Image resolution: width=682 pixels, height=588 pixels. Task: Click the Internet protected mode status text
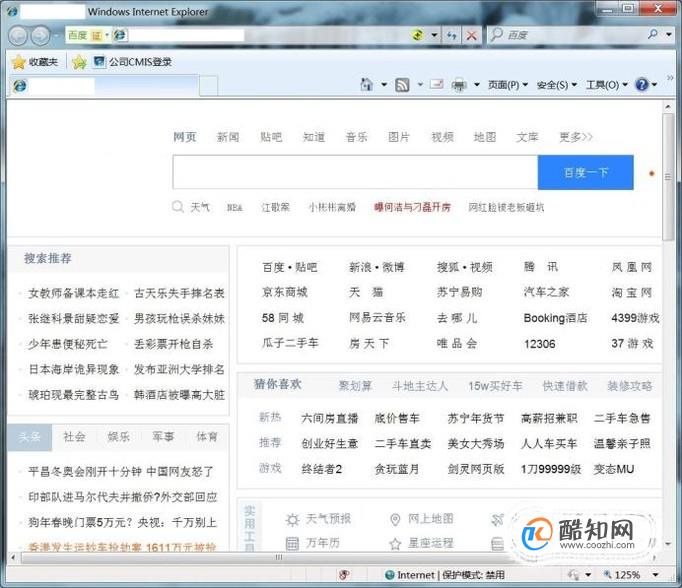pyautogui.click(x=451, y=575)
